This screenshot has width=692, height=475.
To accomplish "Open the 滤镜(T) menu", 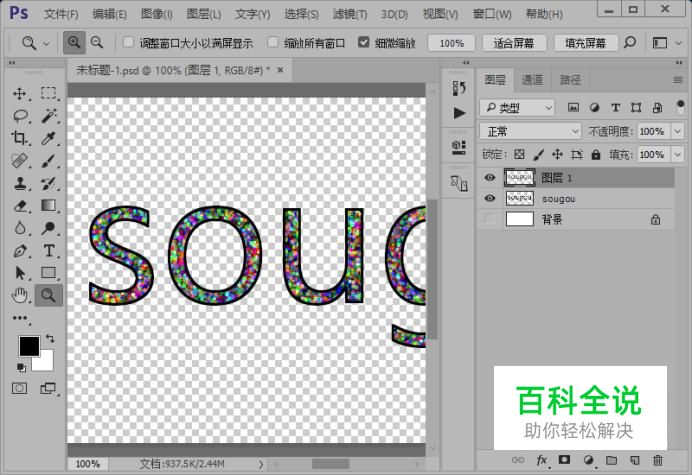I will pyautogui.click(x=350, y=14).
